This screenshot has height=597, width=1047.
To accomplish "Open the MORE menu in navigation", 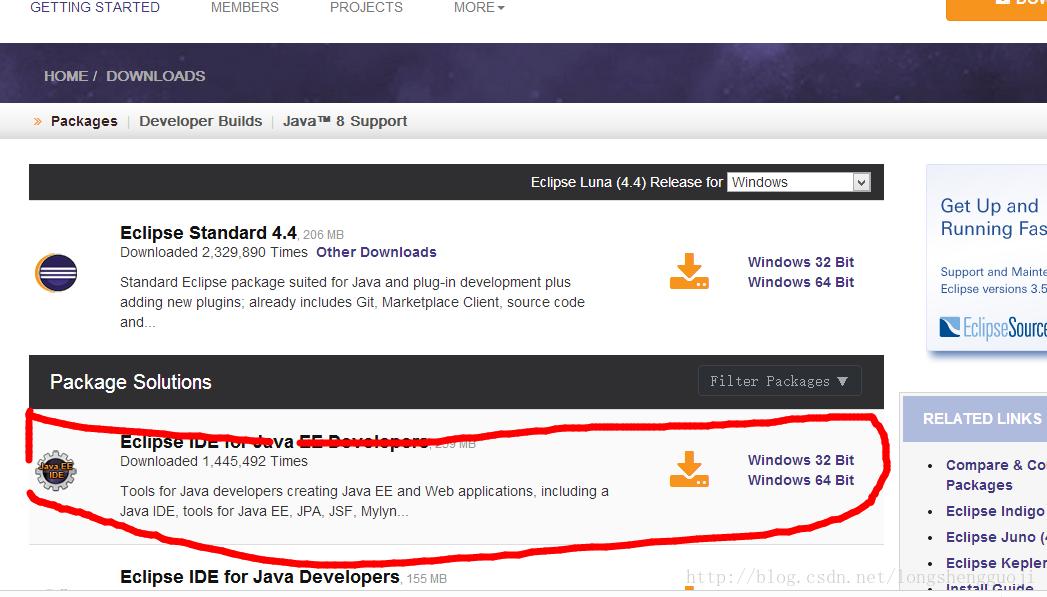I will (x=479, y=7).
